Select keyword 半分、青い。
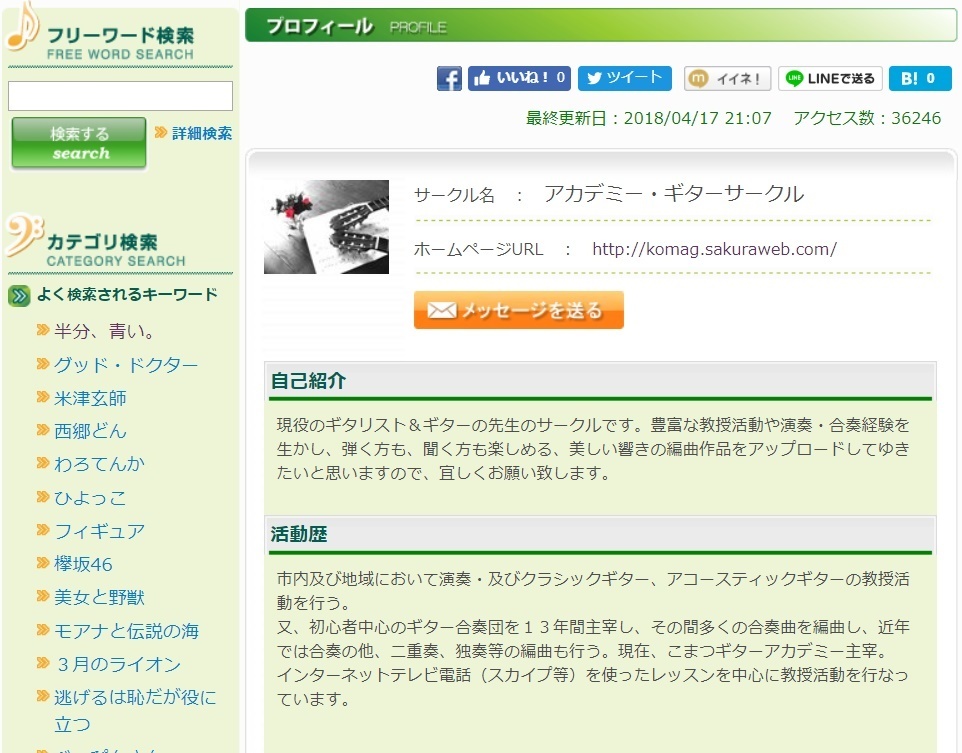This screenshot has height=753, width=962. pyautogui.click(x=105, y=331)
